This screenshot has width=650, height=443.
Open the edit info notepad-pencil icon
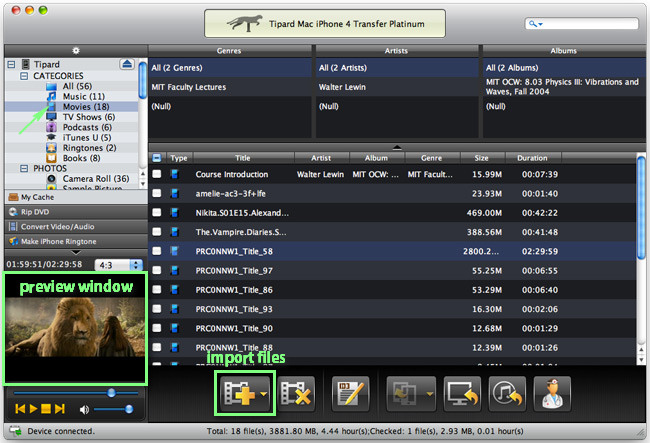point(350,393)
